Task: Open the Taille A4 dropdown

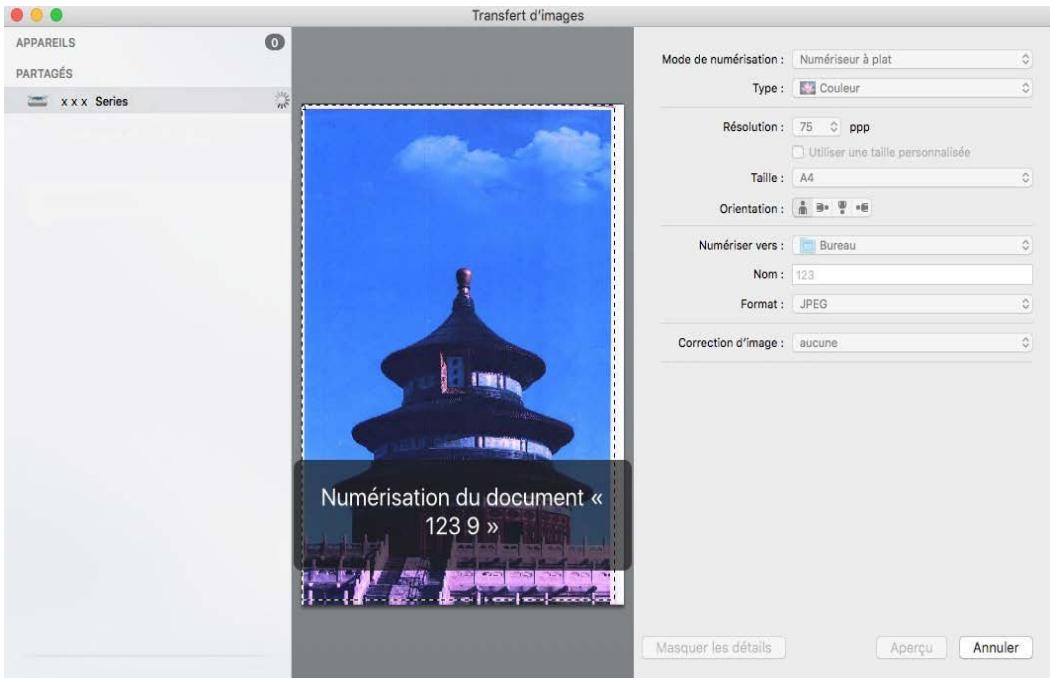Action: point(912,178)
